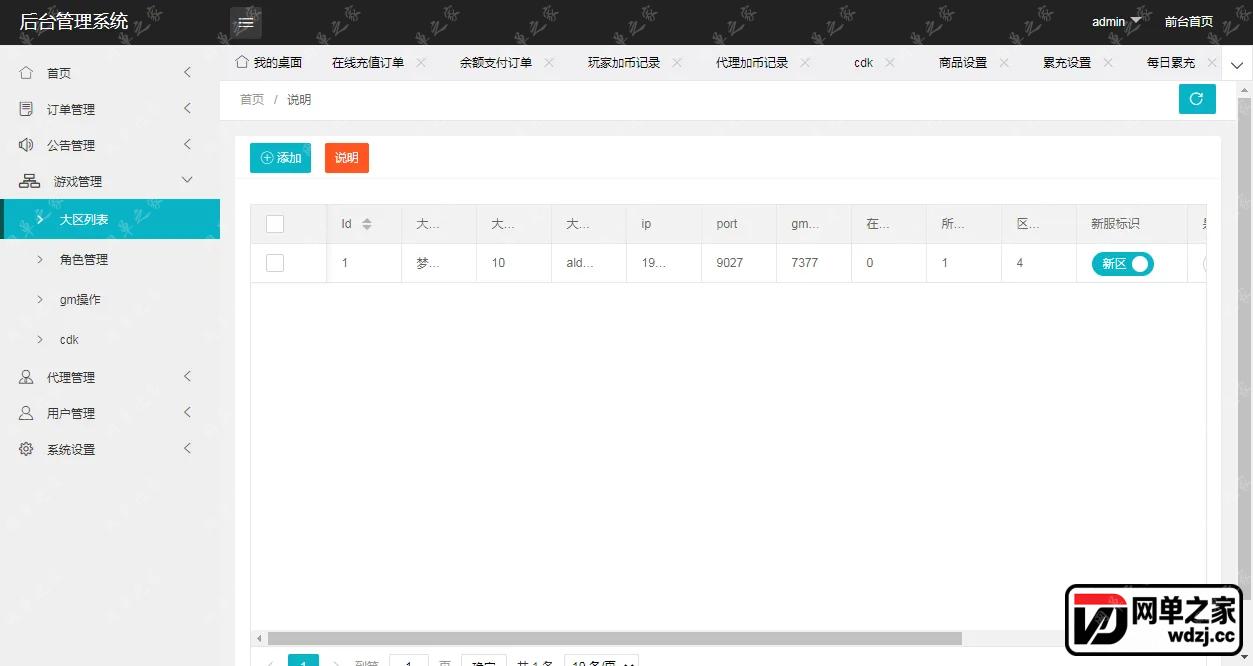Click the speaker icon beside 公告管理
The width and height of the screenshot is (1253, 666).
coord(27,145)
